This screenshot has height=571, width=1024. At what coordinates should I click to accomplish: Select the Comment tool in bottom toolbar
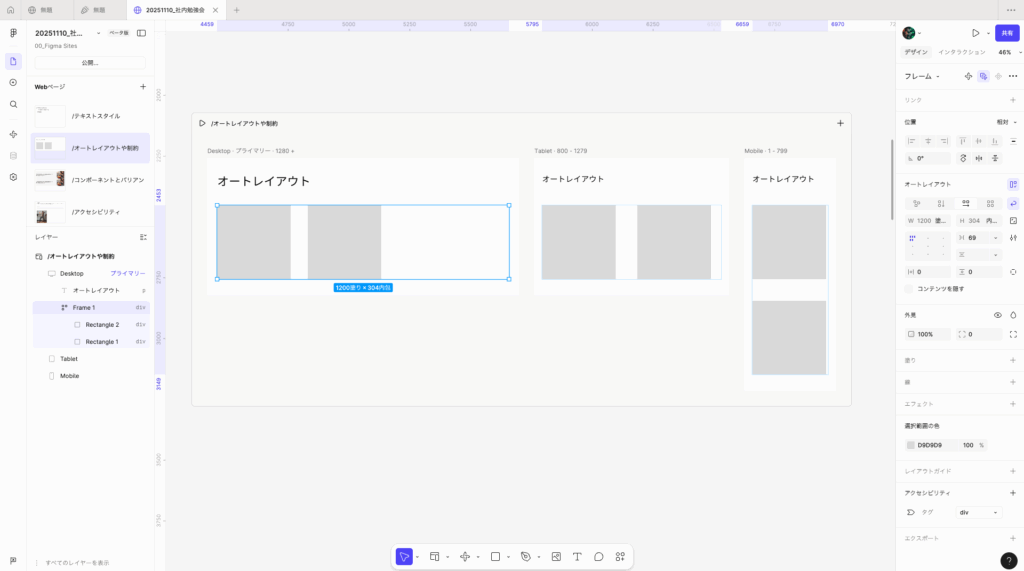click(x=599, y=556)
